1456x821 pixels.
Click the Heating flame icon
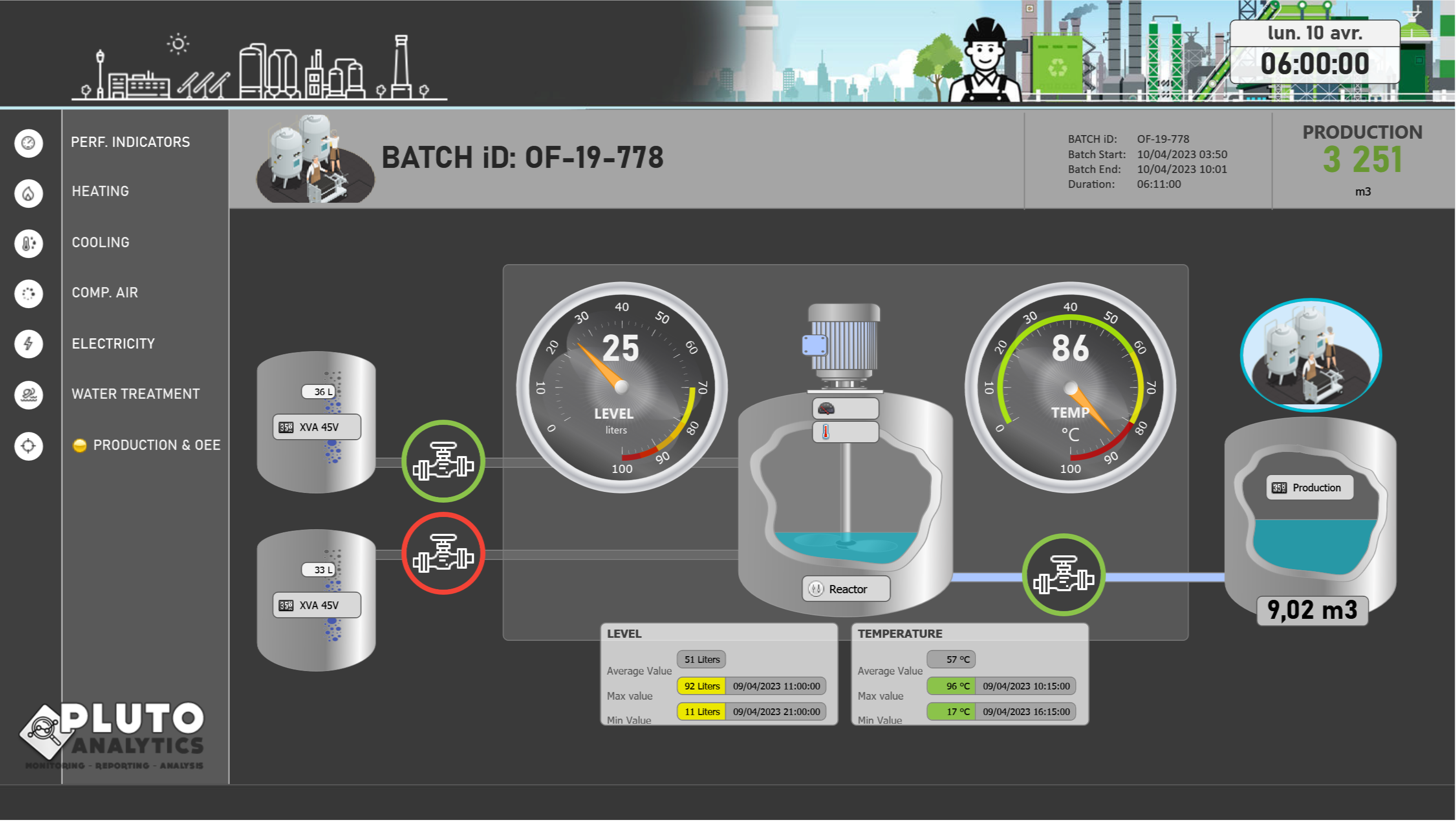pos(28,194)
